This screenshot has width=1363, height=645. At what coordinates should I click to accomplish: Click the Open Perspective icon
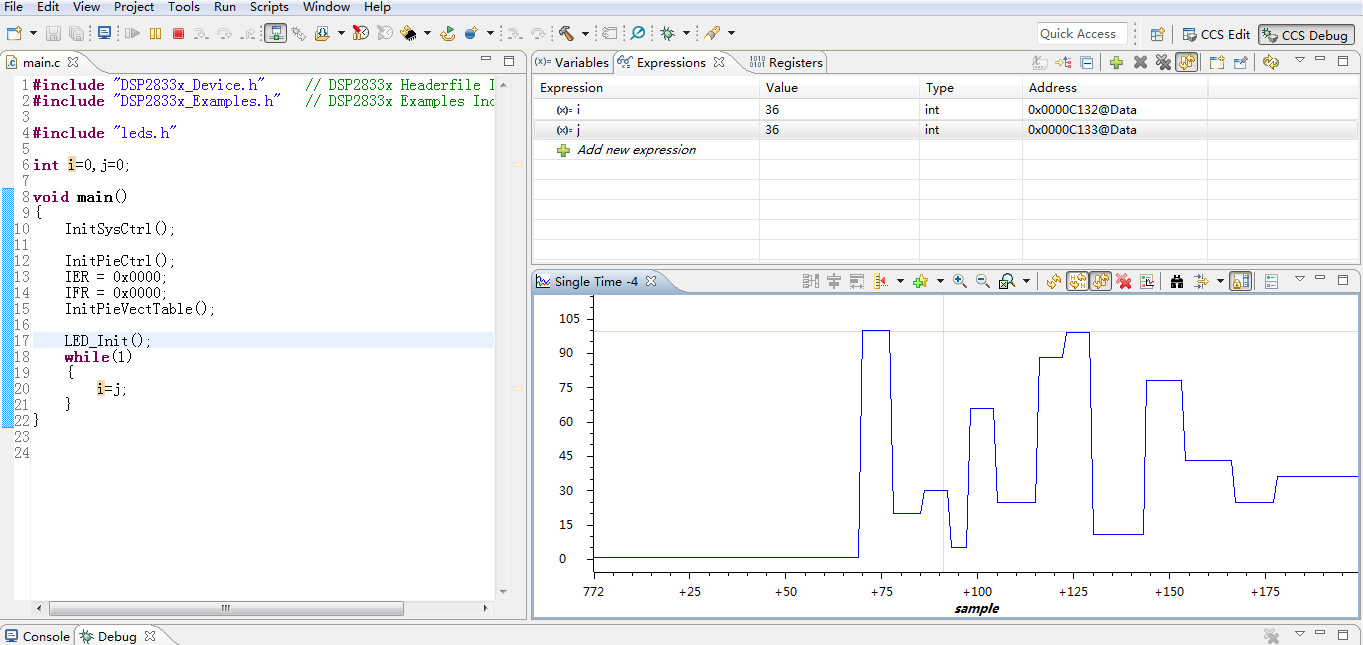(x=1157, y=34)
